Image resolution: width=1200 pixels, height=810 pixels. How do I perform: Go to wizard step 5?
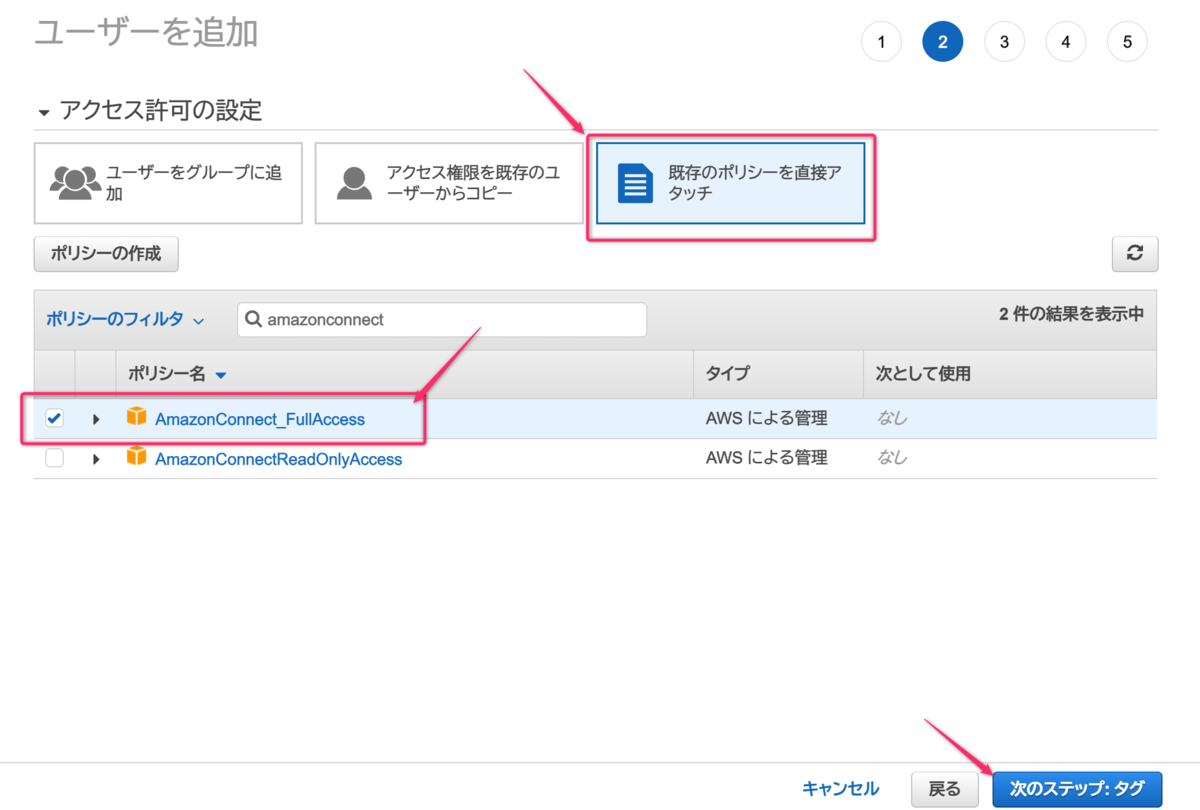click(1127, 42)
